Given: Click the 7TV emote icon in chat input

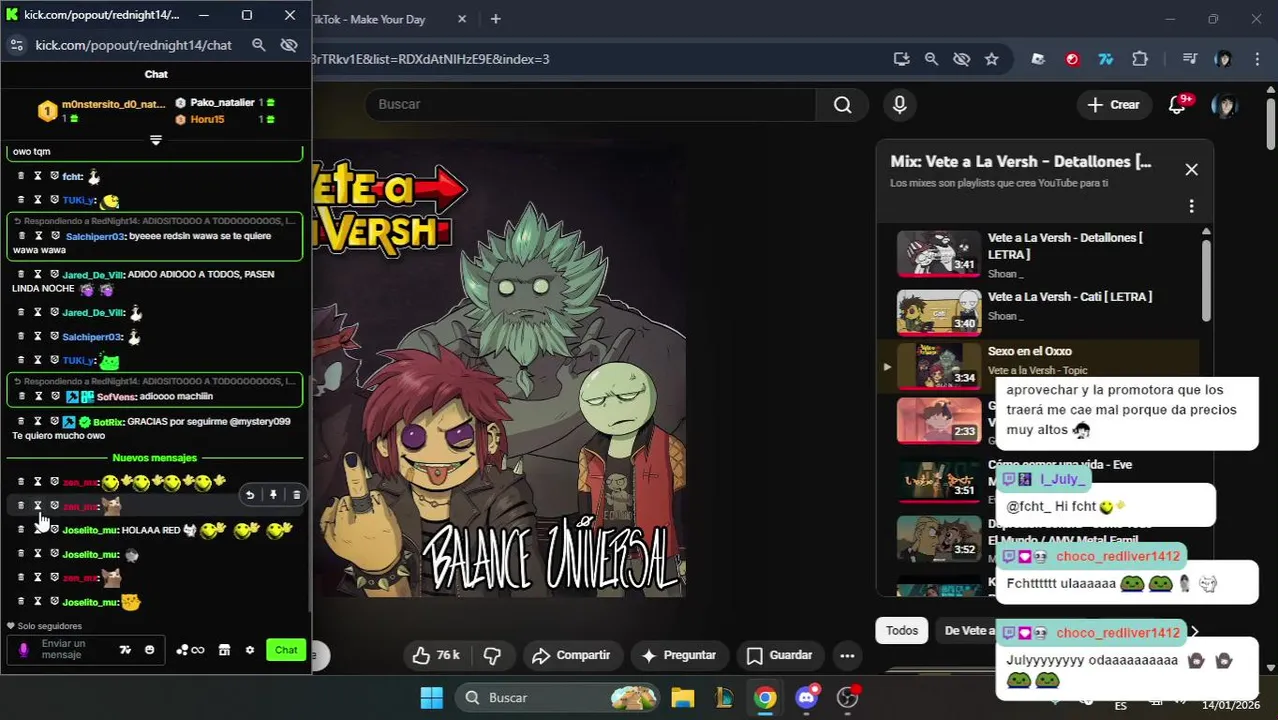Looking at the screenshot, I should tap(125, 650).
